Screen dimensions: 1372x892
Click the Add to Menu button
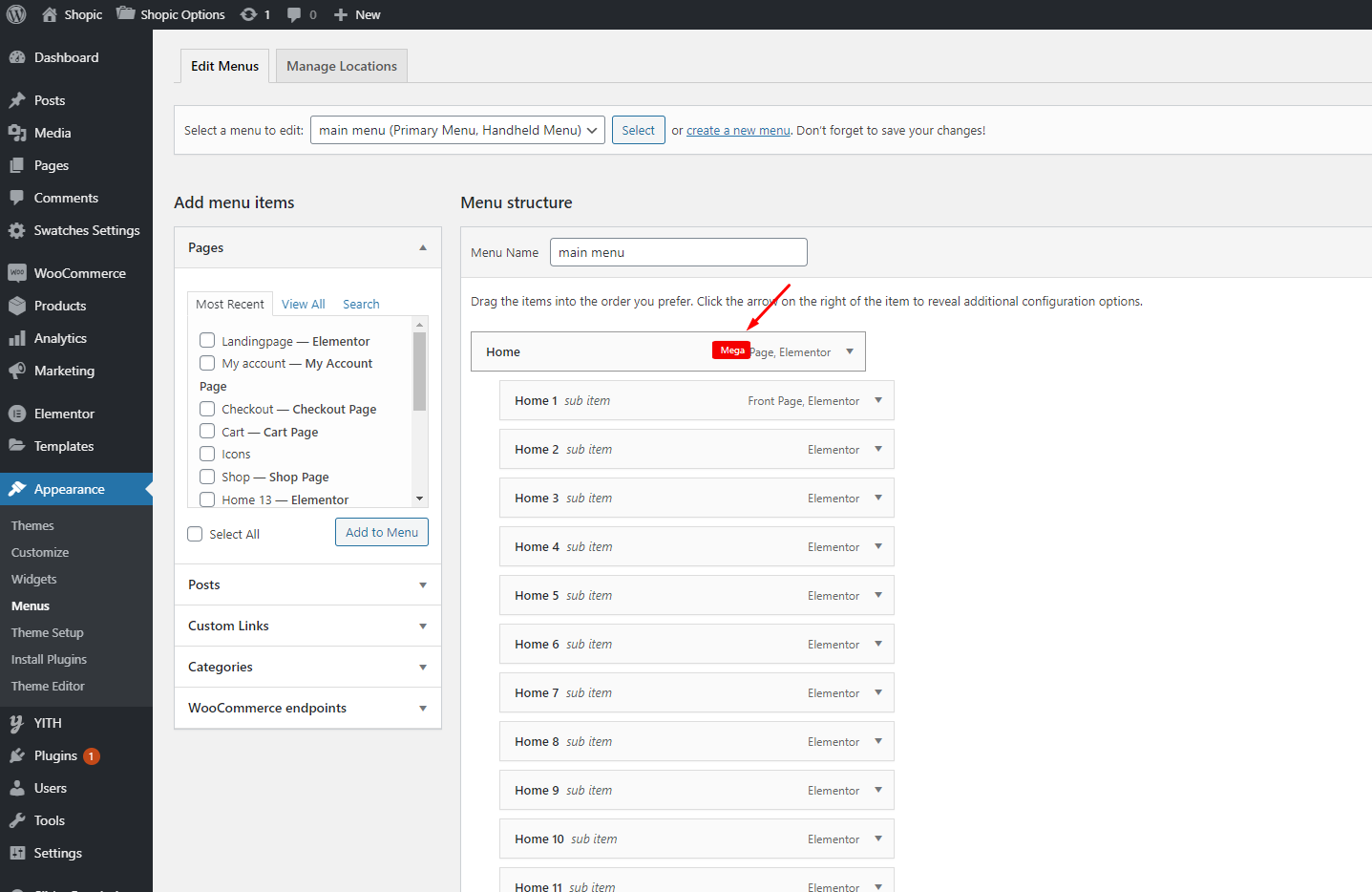381,532
